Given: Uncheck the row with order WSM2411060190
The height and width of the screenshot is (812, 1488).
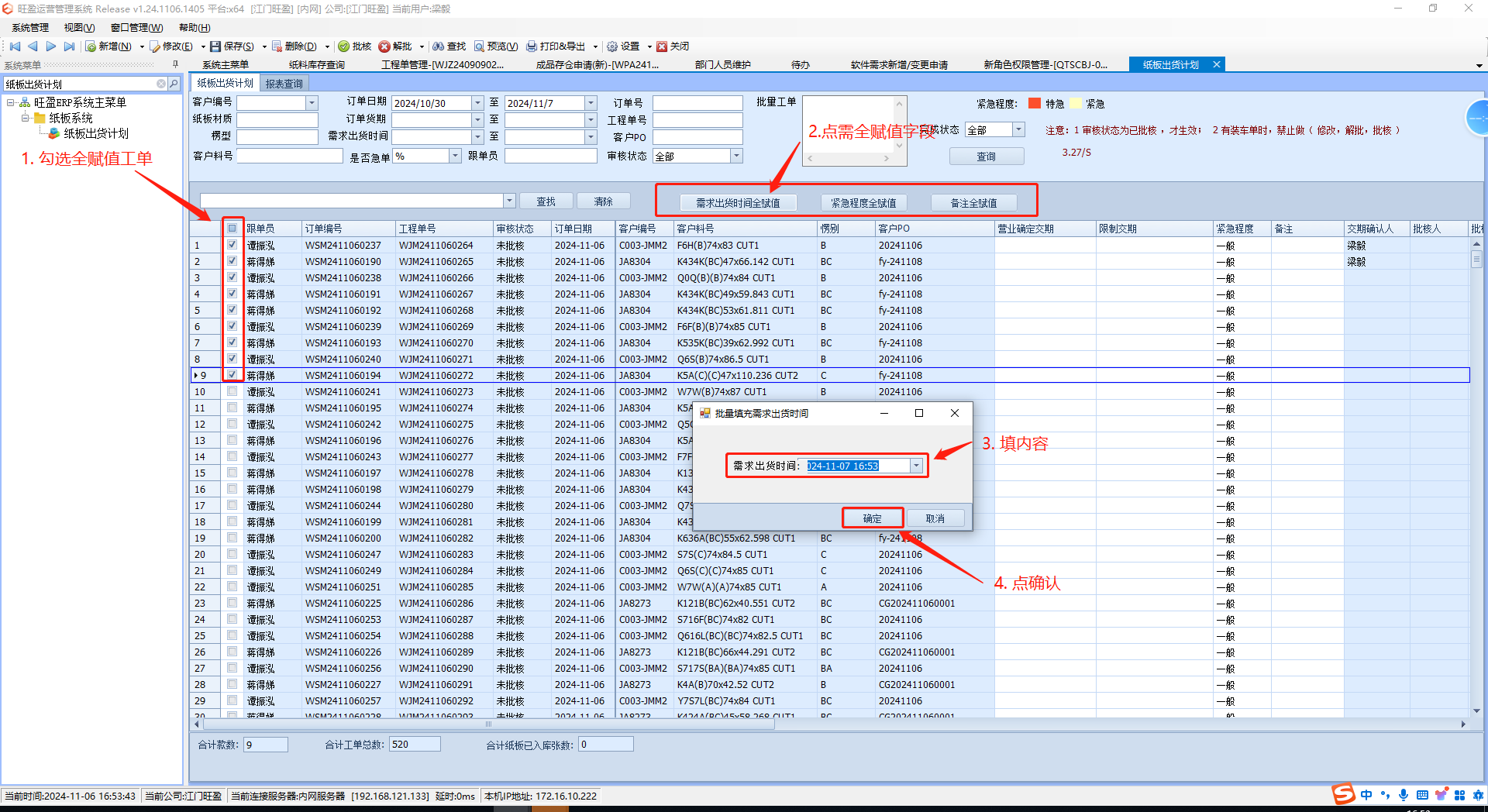Looking at the screenshot, I should [232, 261].
